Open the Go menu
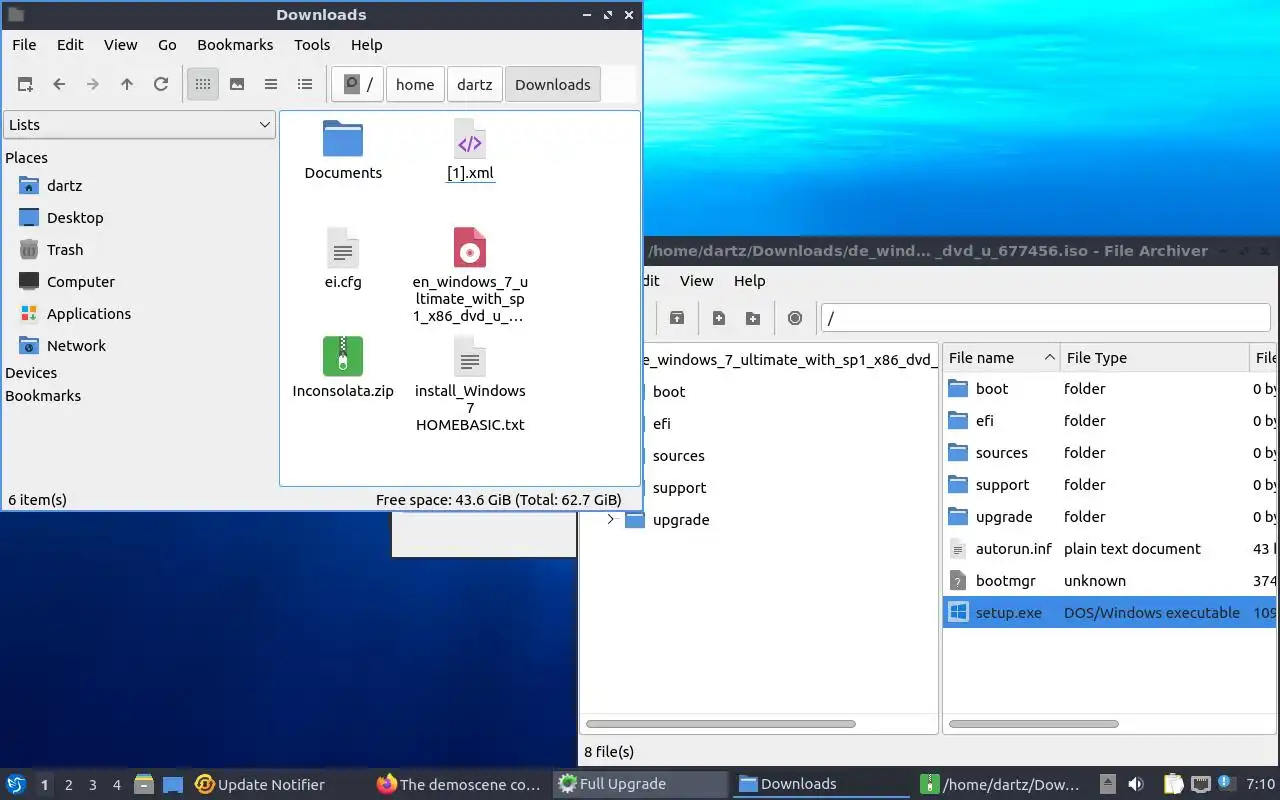1280x800 pixels. point(167,45)
